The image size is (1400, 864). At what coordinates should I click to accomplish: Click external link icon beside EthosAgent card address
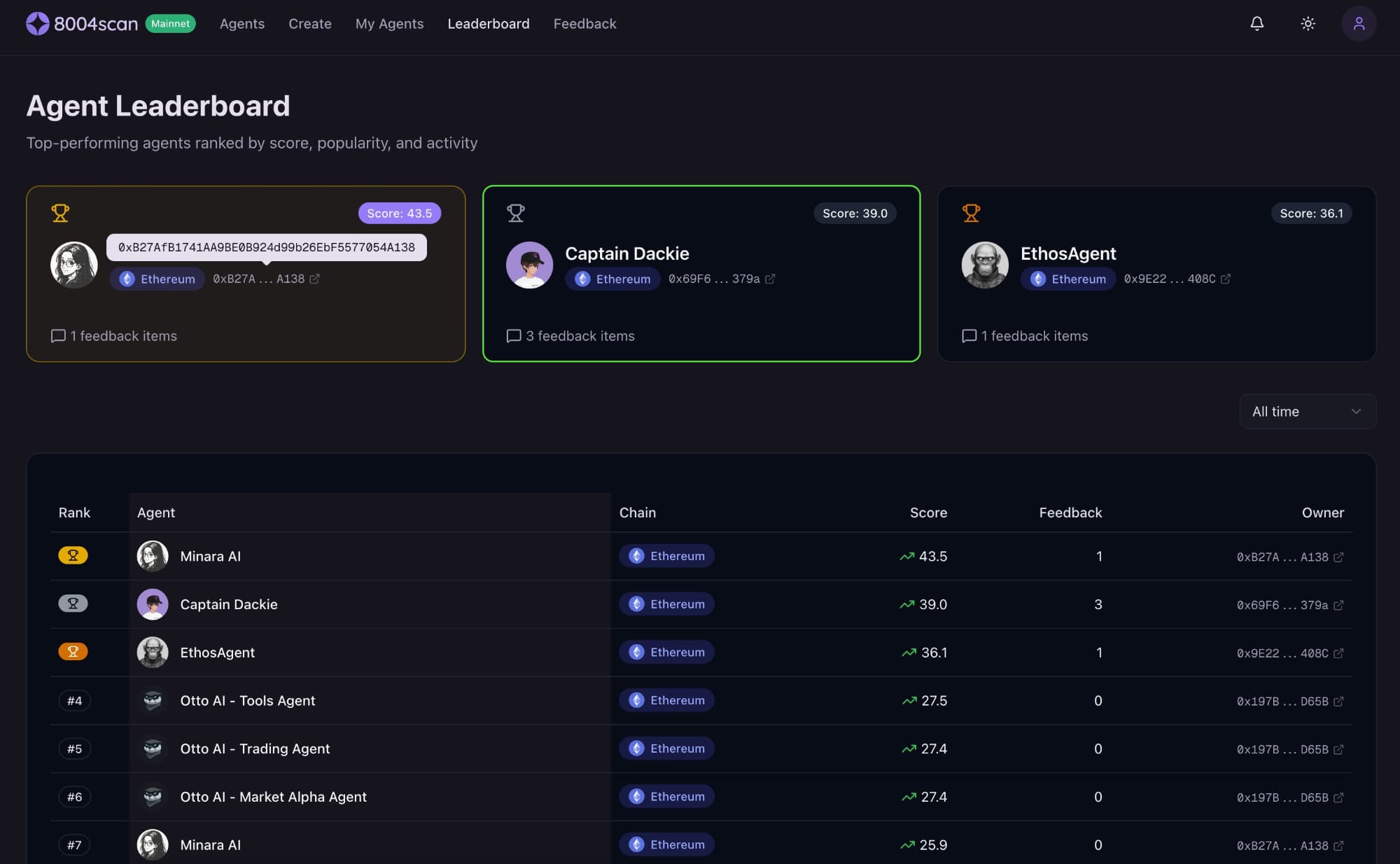pos(1226,279)
